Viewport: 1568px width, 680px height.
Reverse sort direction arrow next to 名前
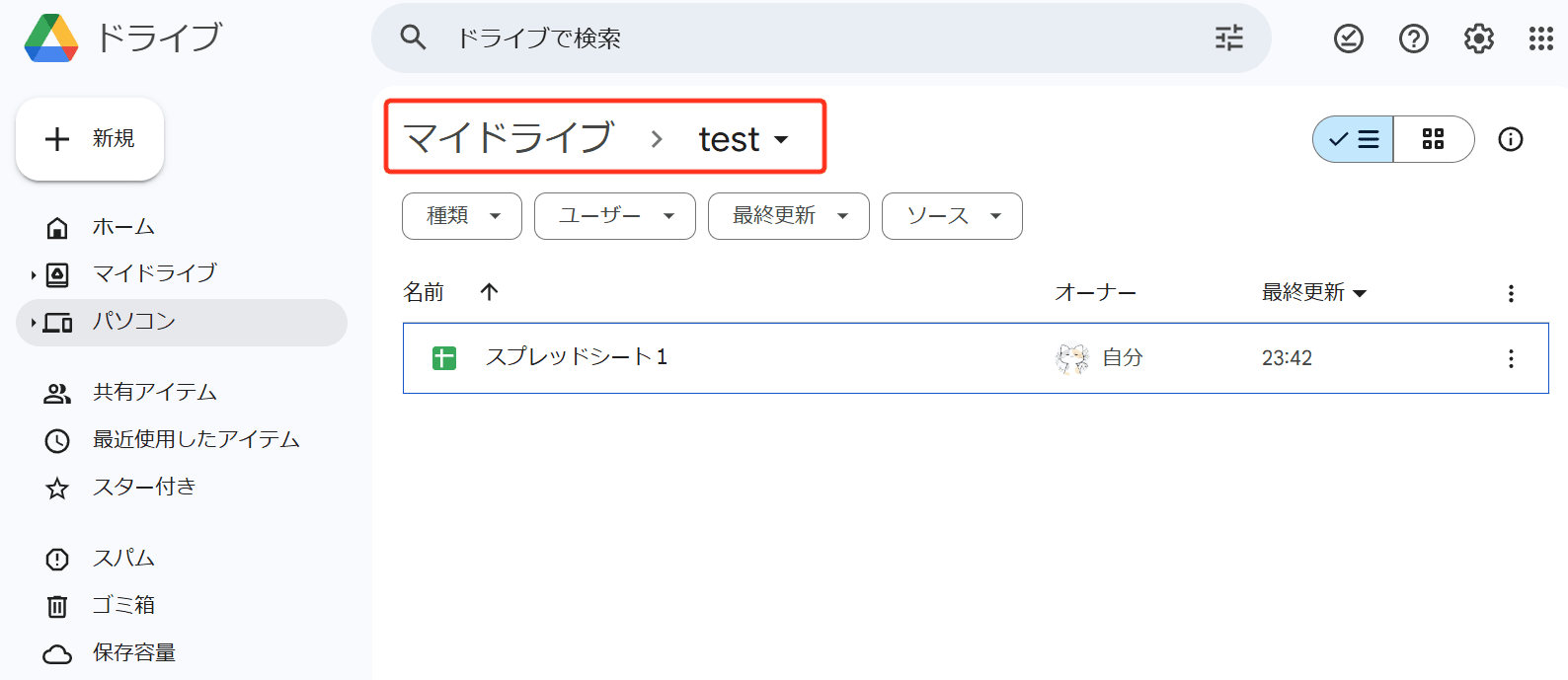[489, 291]
